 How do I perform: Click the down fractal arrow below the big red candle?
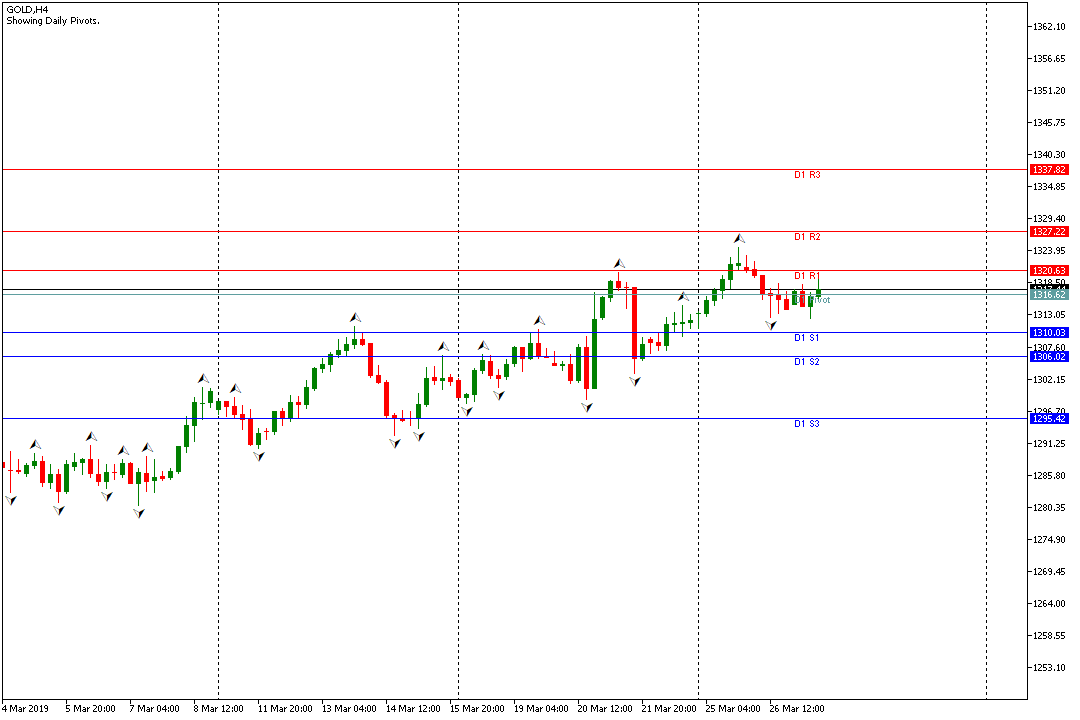(x=635, y=381)
